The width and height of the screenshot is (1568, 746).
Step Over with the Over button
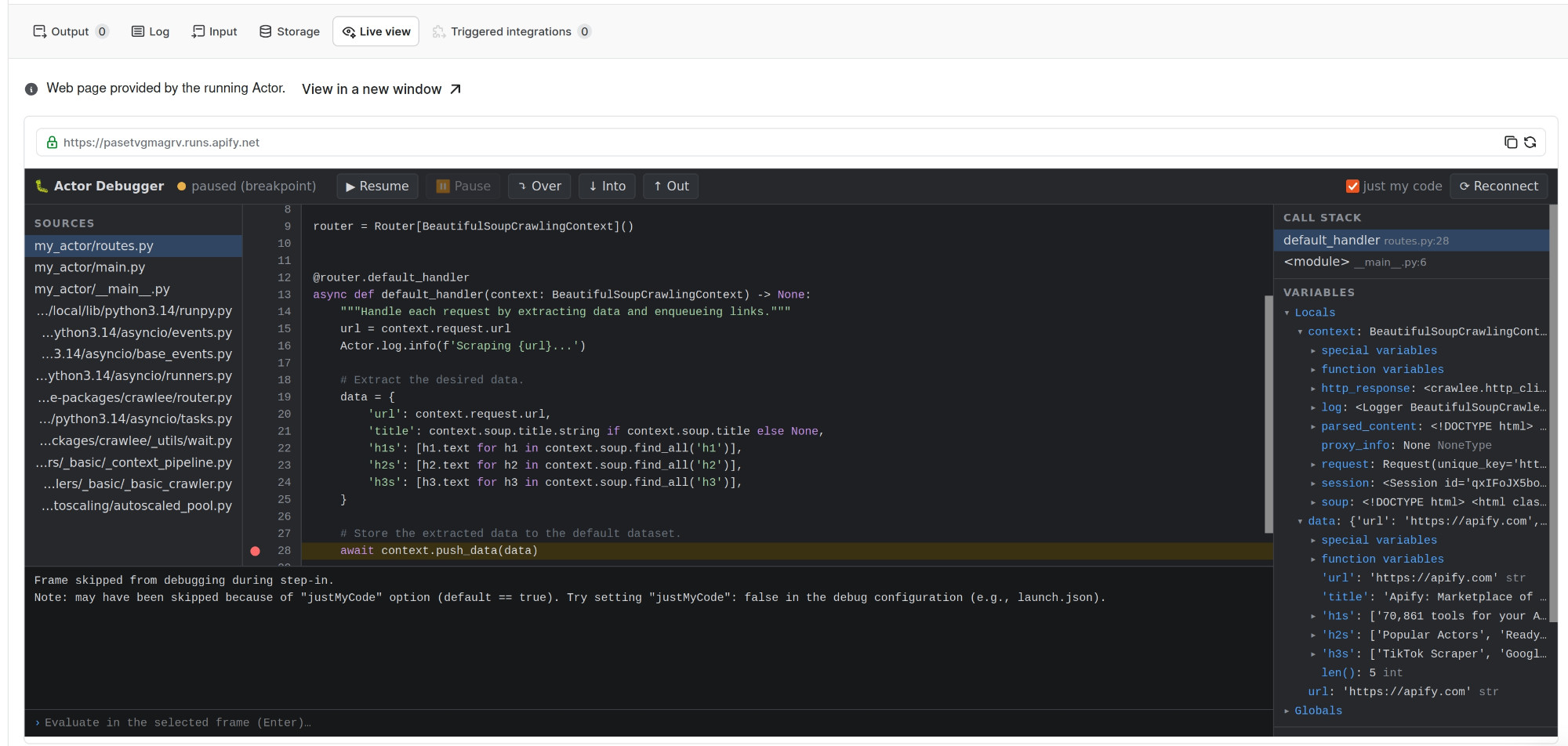tap(539, 186)
